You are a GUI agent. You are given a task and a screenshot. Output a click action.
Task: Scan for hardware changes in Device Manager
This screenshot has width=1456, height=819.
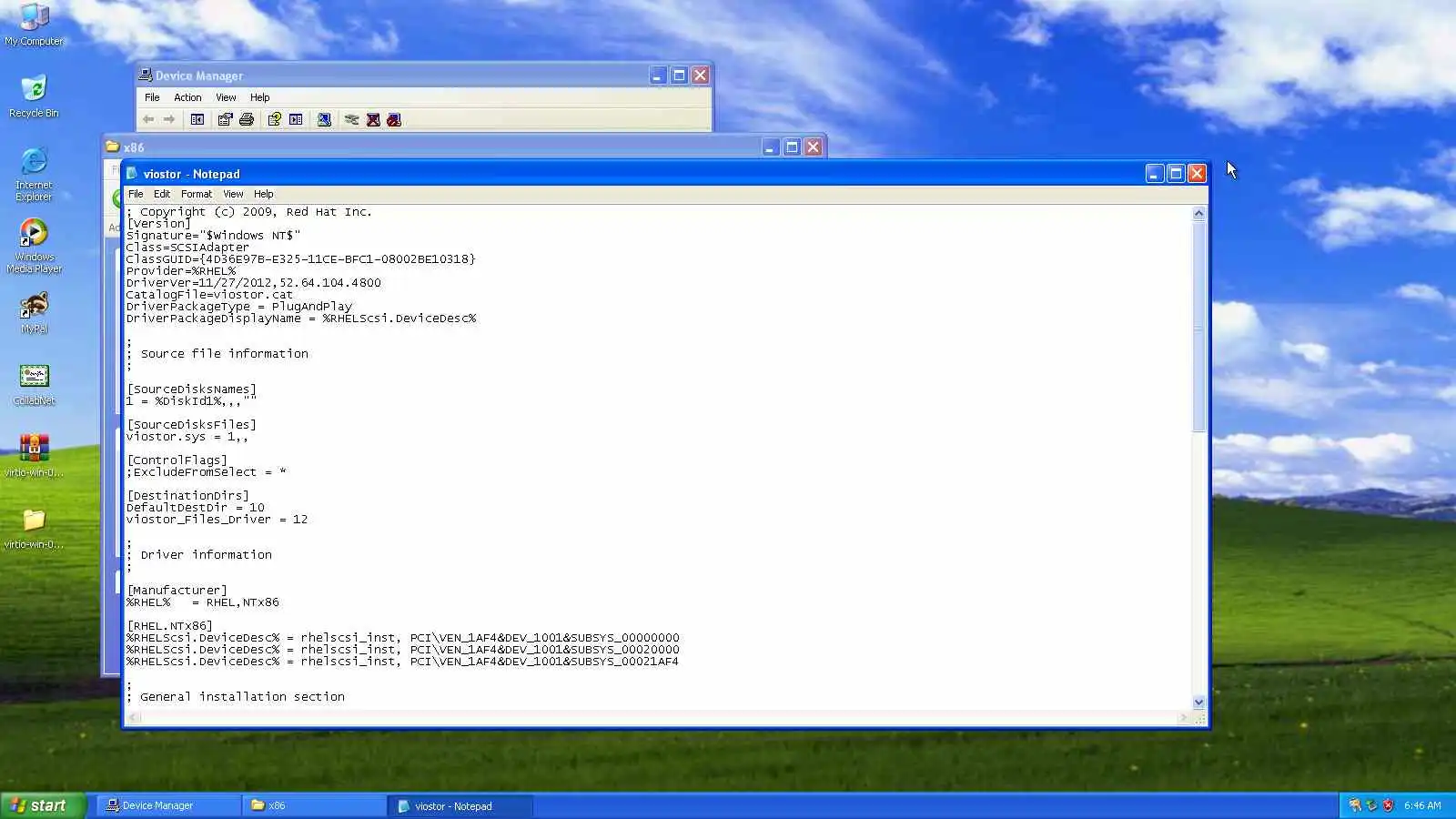pos(324,119)
